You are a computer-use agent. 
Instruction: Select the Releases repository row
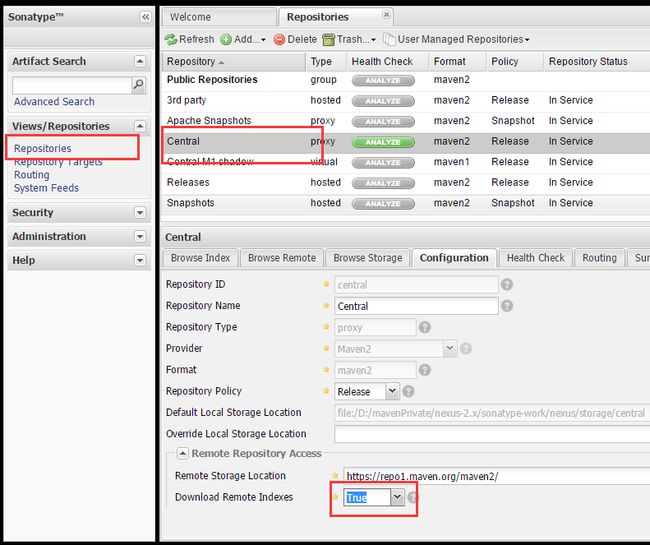click(x=405, y=182)
